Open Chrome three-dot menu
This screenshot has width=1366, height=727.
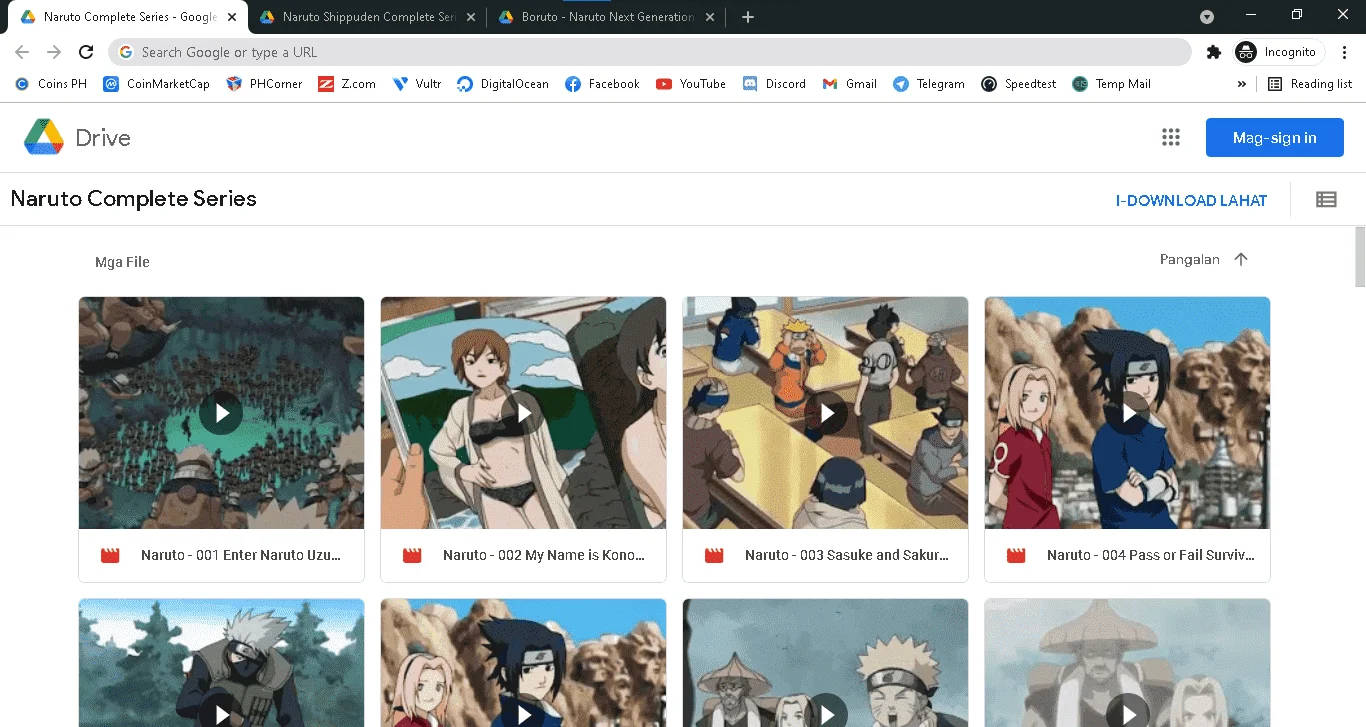tap(1343, 52)
